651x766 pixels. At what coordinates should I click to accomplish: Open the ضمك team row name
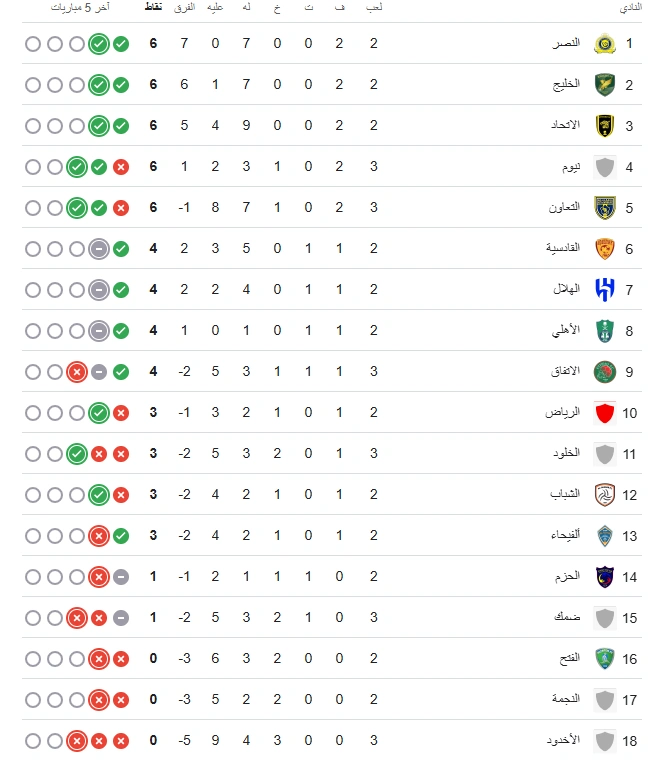click(567, 617)
